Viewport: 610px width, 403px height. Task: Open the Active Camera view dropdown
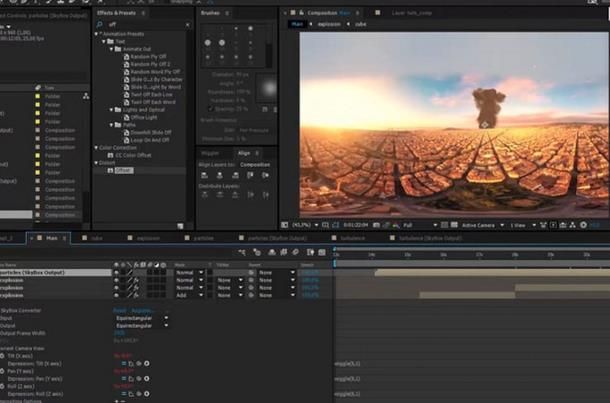pyautogui.click(x=483, y=225)
